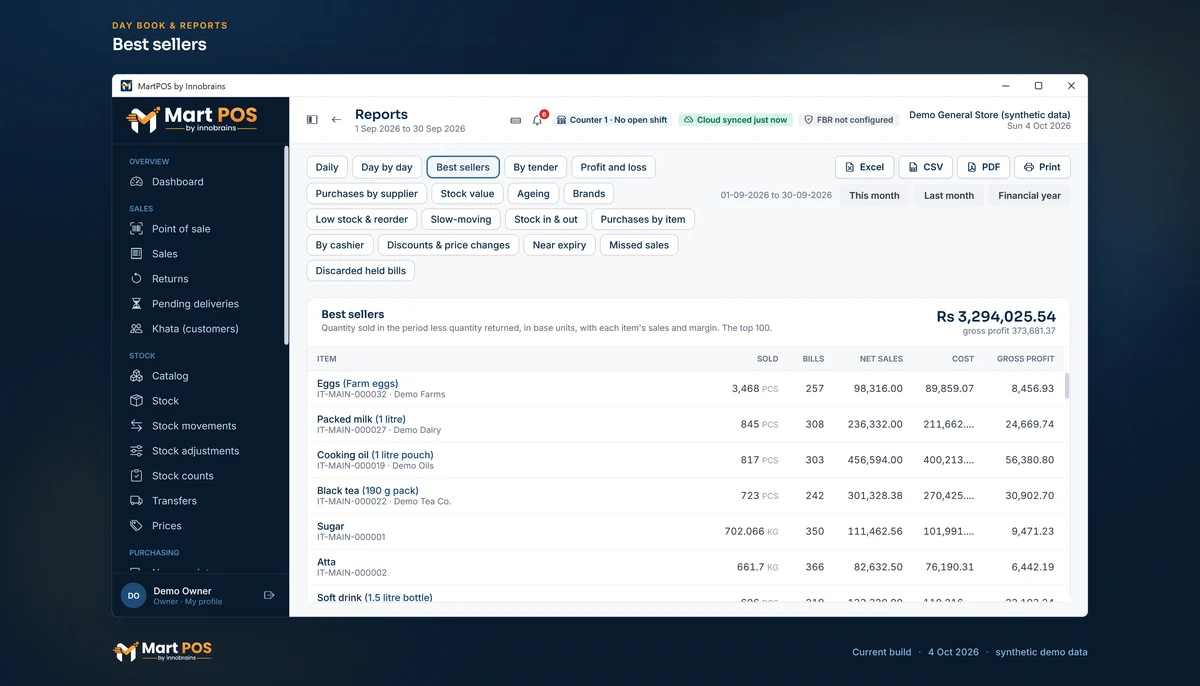This screenshot has height=686, width=1200.
Task: Click the Sales receipt icon in sidebar
Action: point(136,254)
